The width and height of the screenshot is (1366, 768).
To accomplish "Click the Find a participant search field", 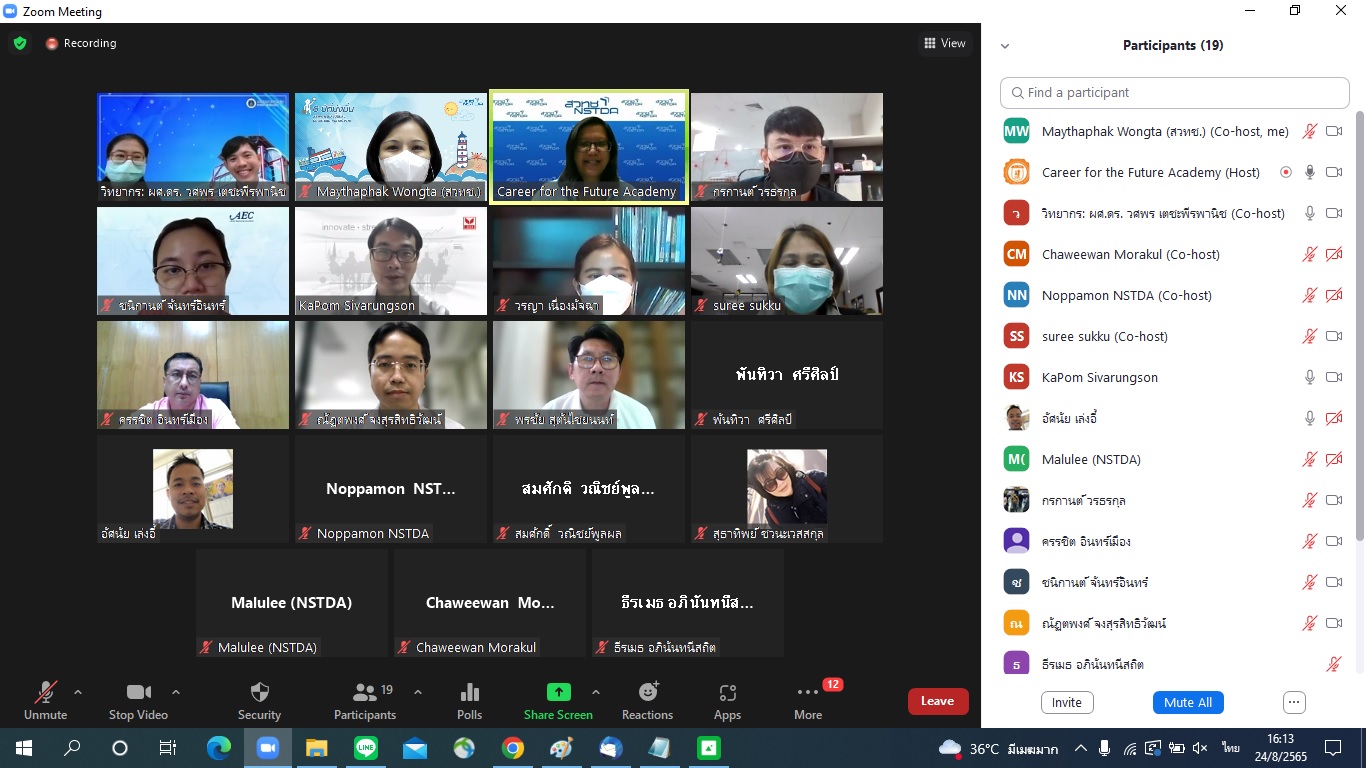I will (1175, 93).
